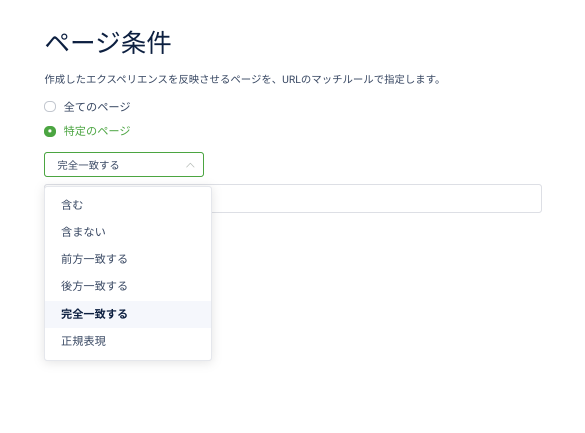This screenshot has width=585, height=433.
Task: Click the green 特定のページ label text
Action: (97, 131)
